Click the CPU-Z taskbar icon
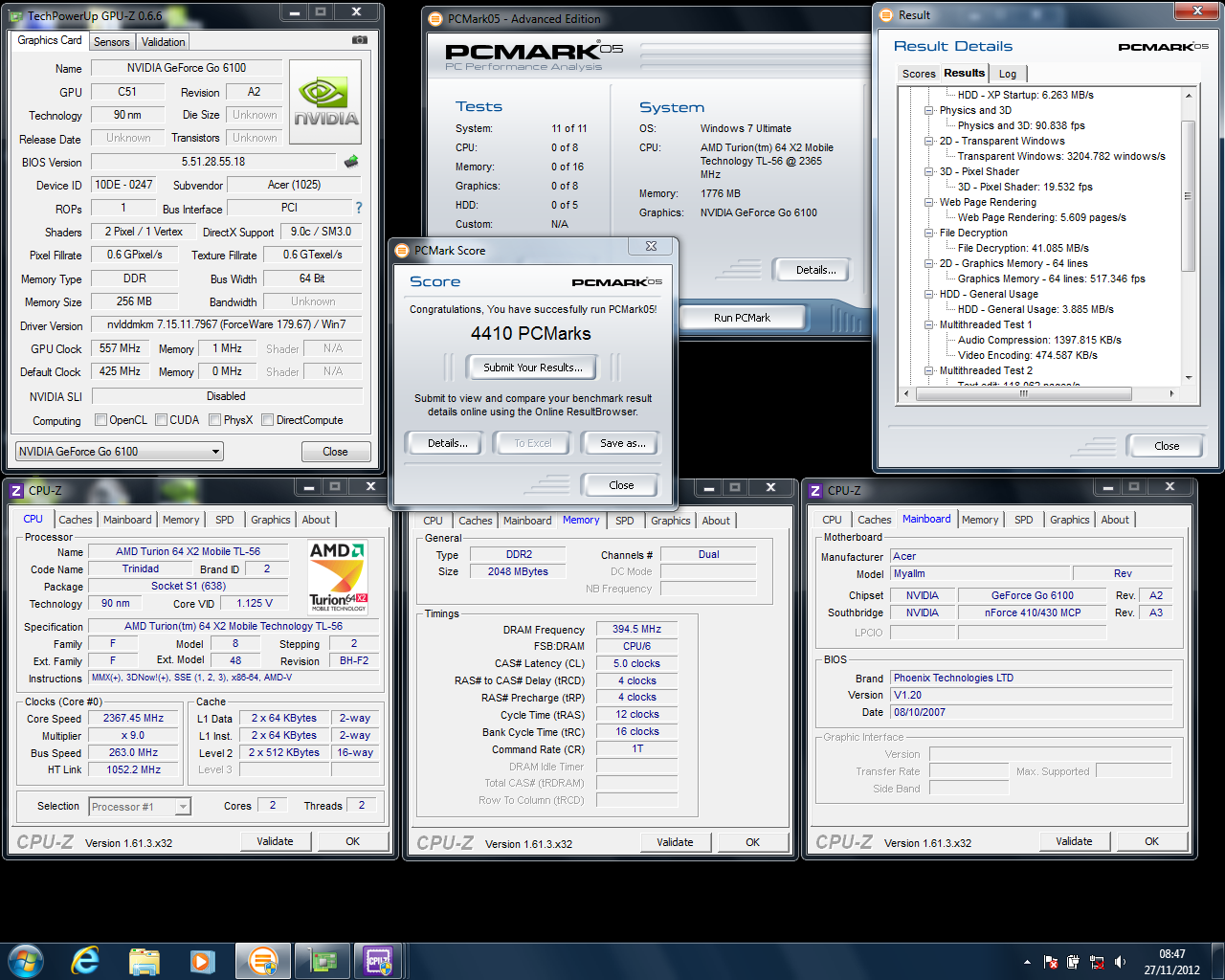Image resolution: width=1225 pixels, height=980 pixels. pyautogui.click(x=379, y=961)
